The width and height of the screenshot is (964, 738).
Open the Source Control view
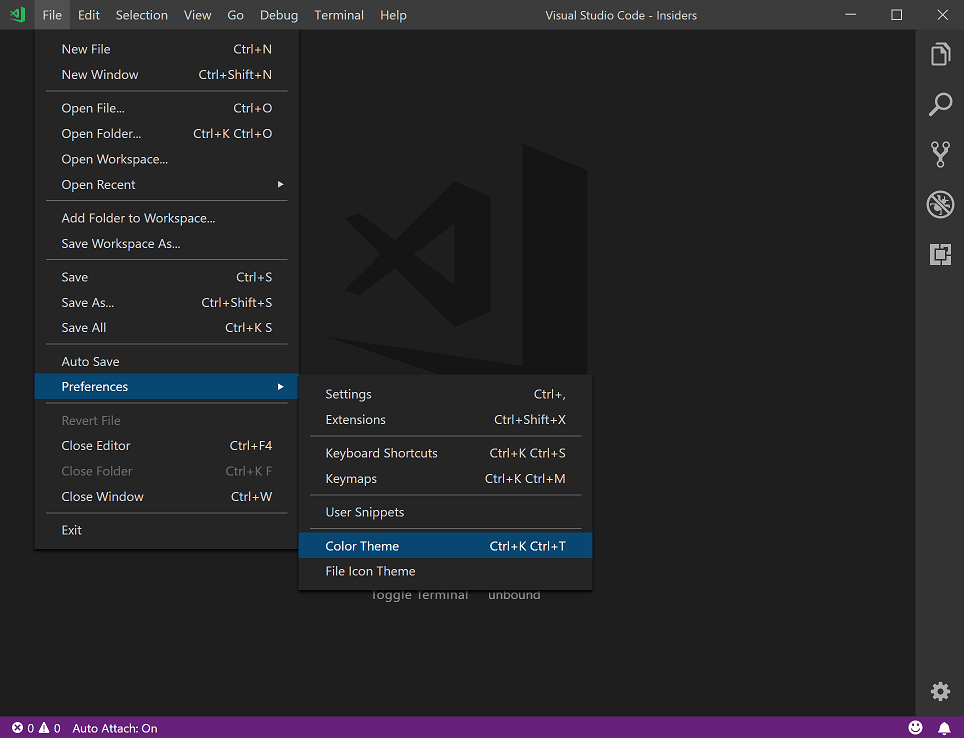point(940,154)
